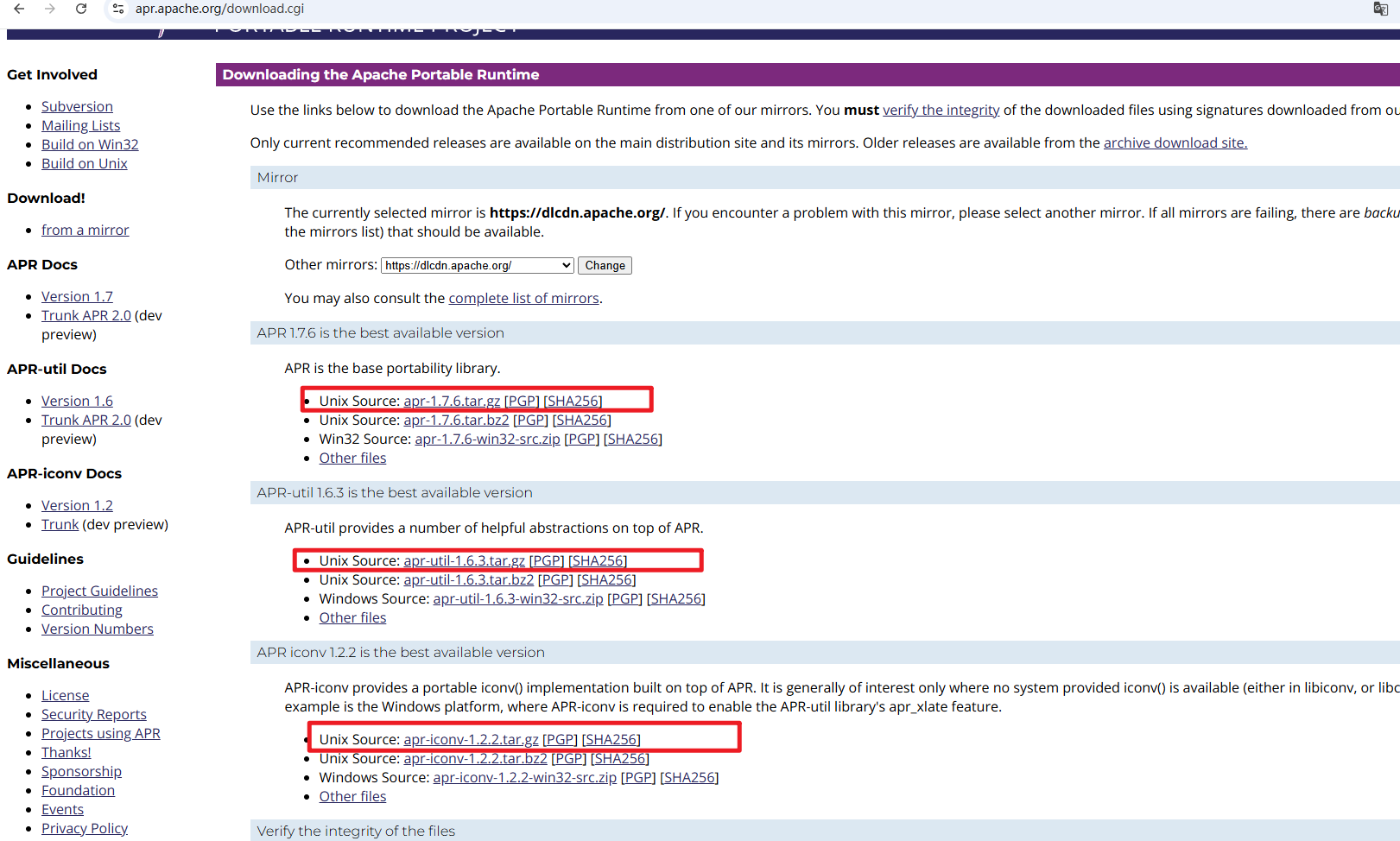Download apr-1.7.6.tar.gz Unix source
The image size is (1400, 841).
(x=452, y=401)
